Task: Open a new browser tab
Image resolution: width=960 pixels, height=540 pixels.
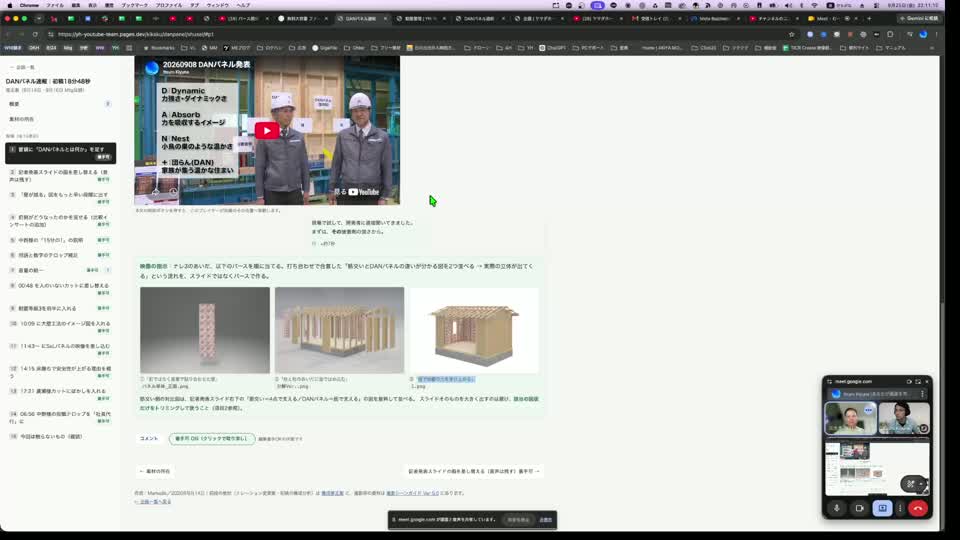Action: tap(869, 18)
